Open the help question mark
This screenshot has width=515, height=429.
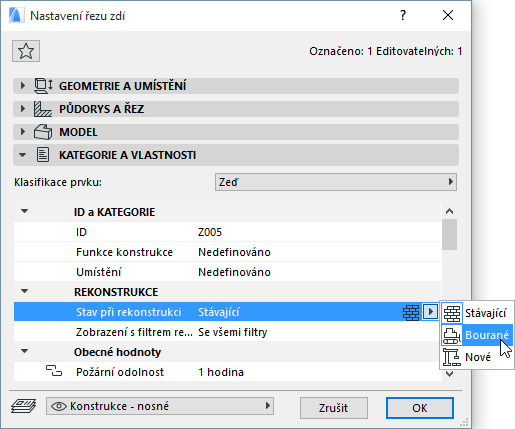[403, 15]
